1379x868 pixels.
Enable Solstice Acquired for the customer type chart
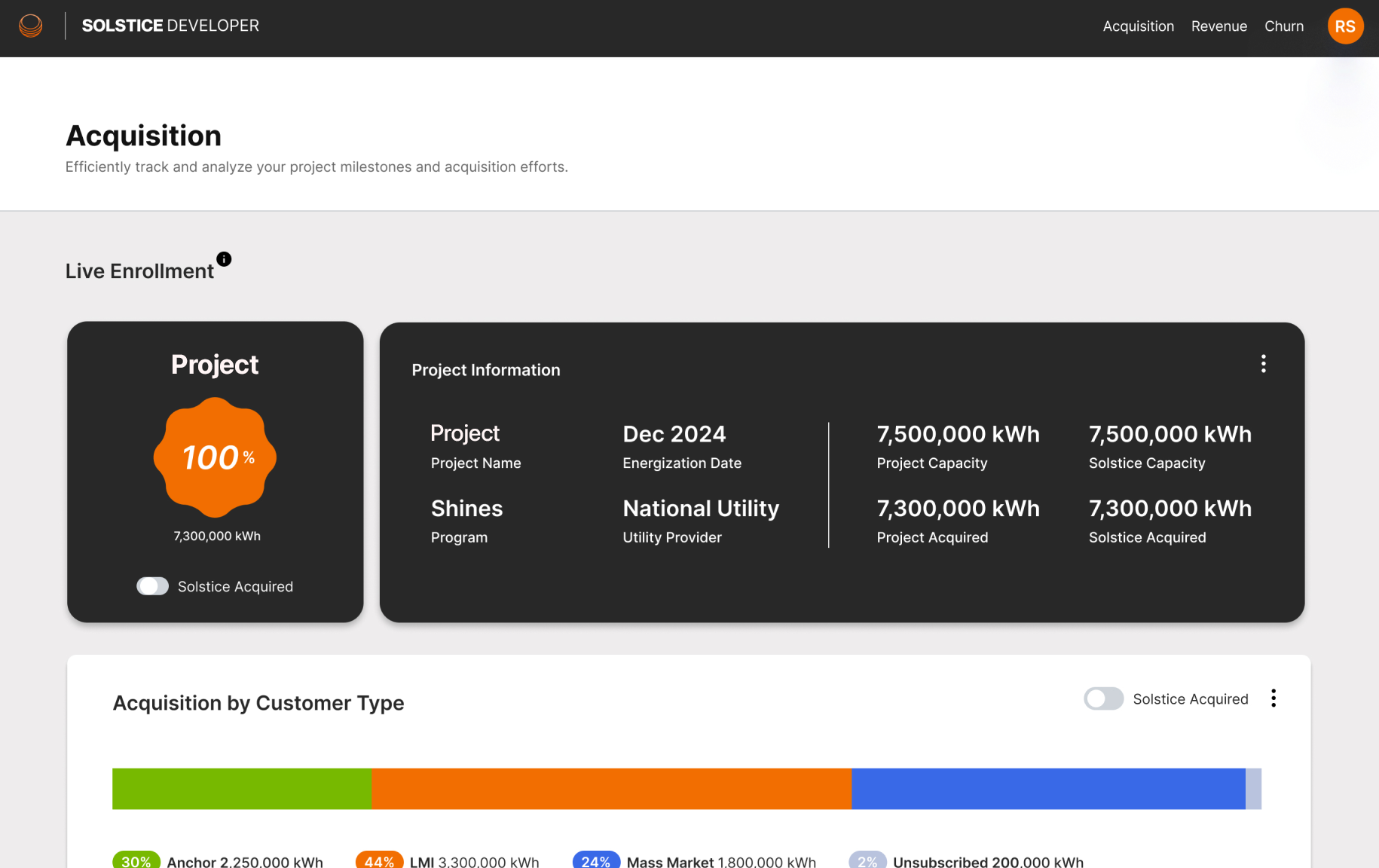(x=1103, y=698)
